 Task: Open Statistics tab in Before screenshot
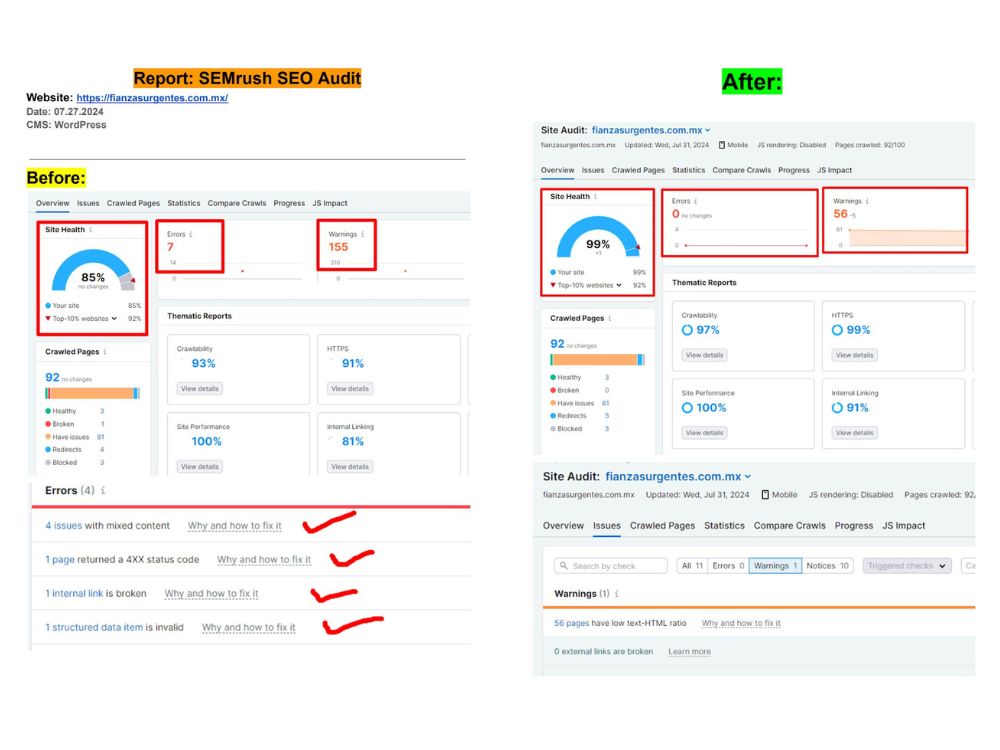(x=184, y=203)
